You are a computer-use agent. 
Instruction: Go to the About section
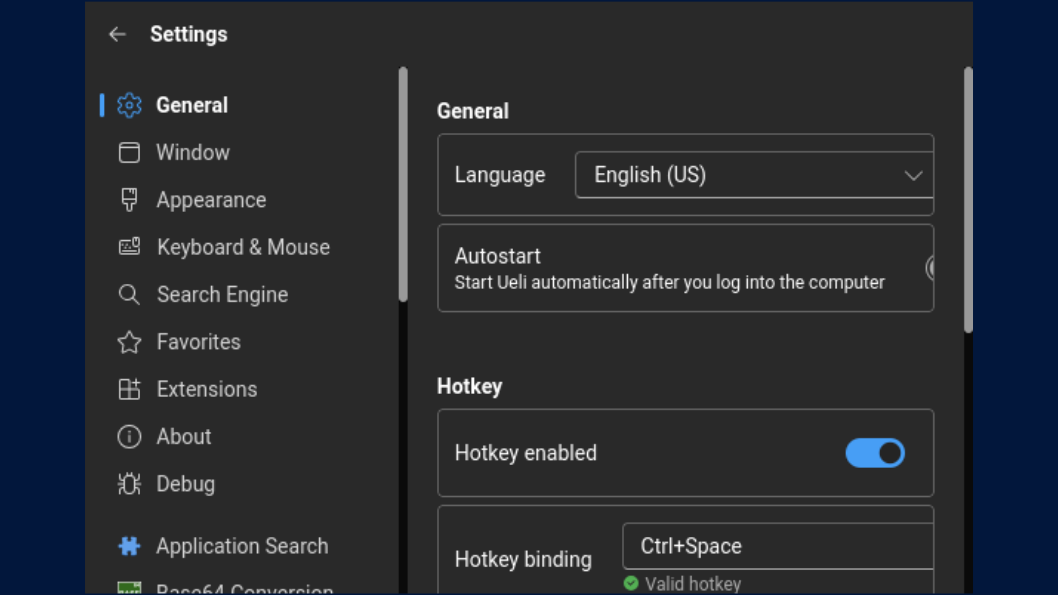(183, 437)
